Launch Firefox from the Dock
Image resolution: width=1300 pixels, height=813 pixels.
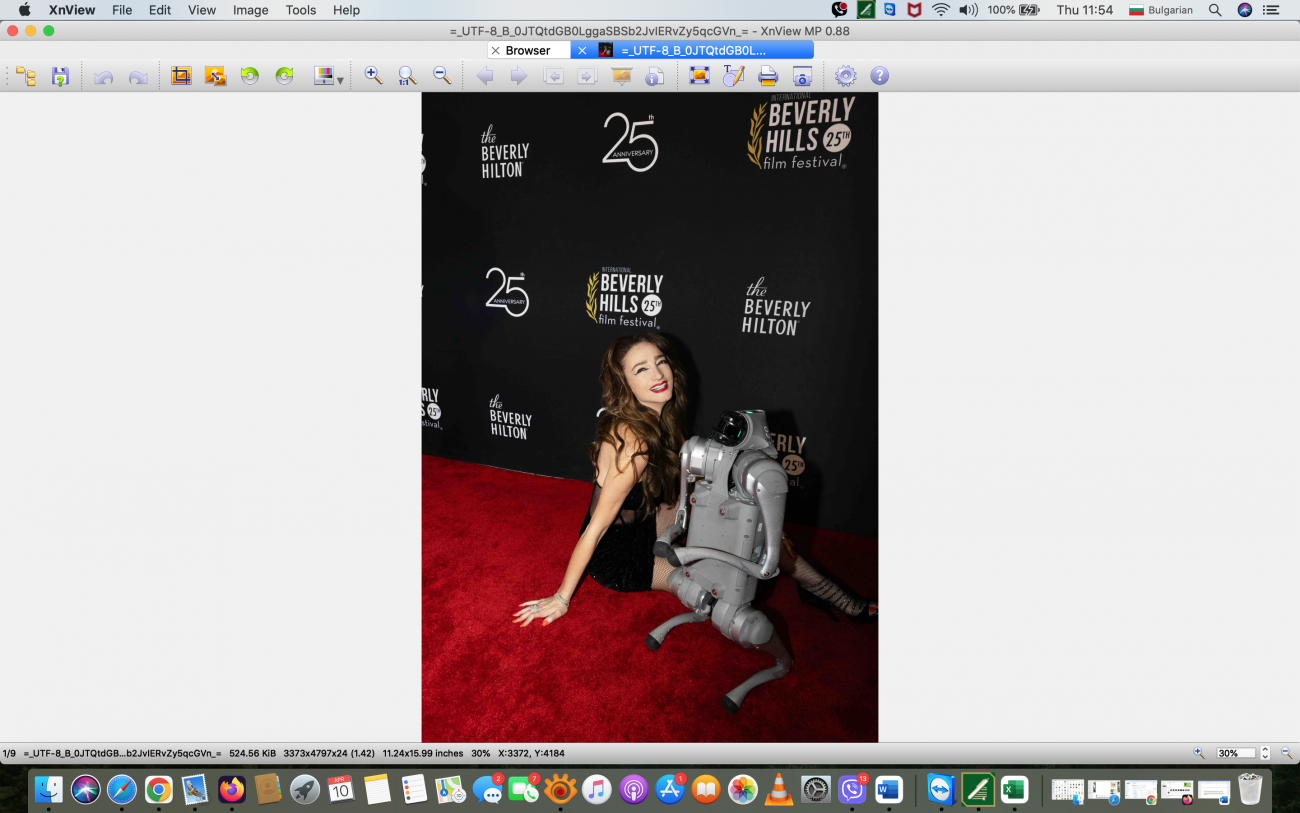coord(232,789)
